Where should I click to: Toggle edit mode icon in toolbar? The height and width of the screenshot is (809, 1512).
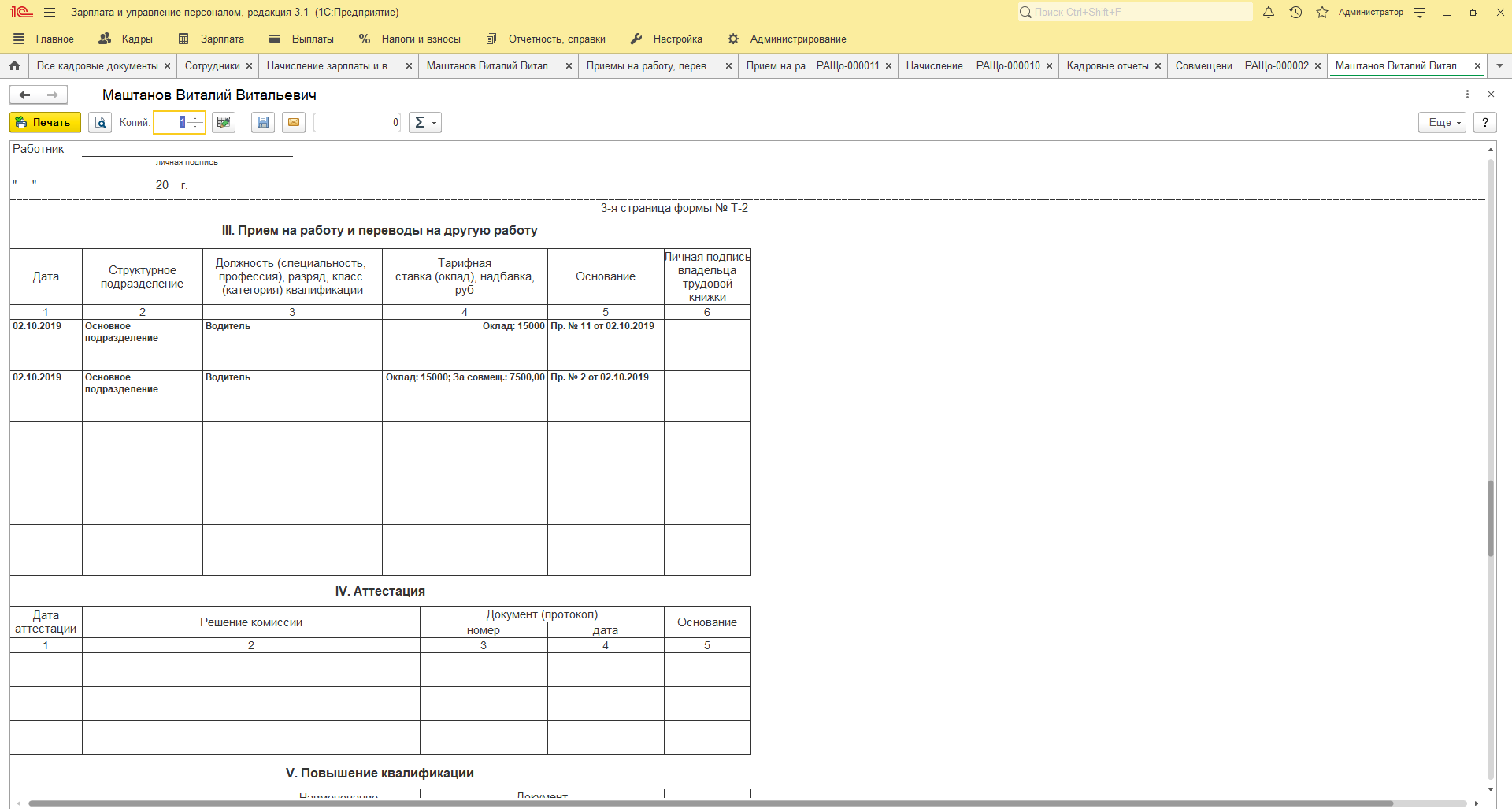click(224, 122)
